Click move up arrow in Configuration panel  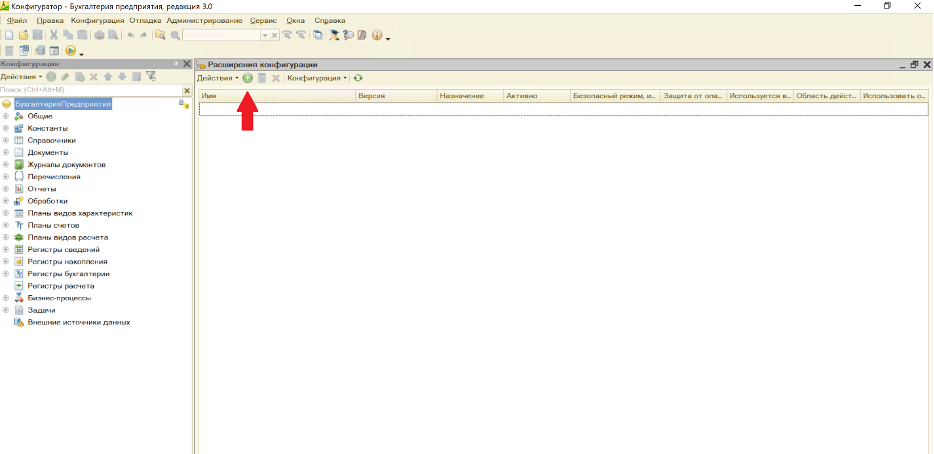click(x=108, y=76)
